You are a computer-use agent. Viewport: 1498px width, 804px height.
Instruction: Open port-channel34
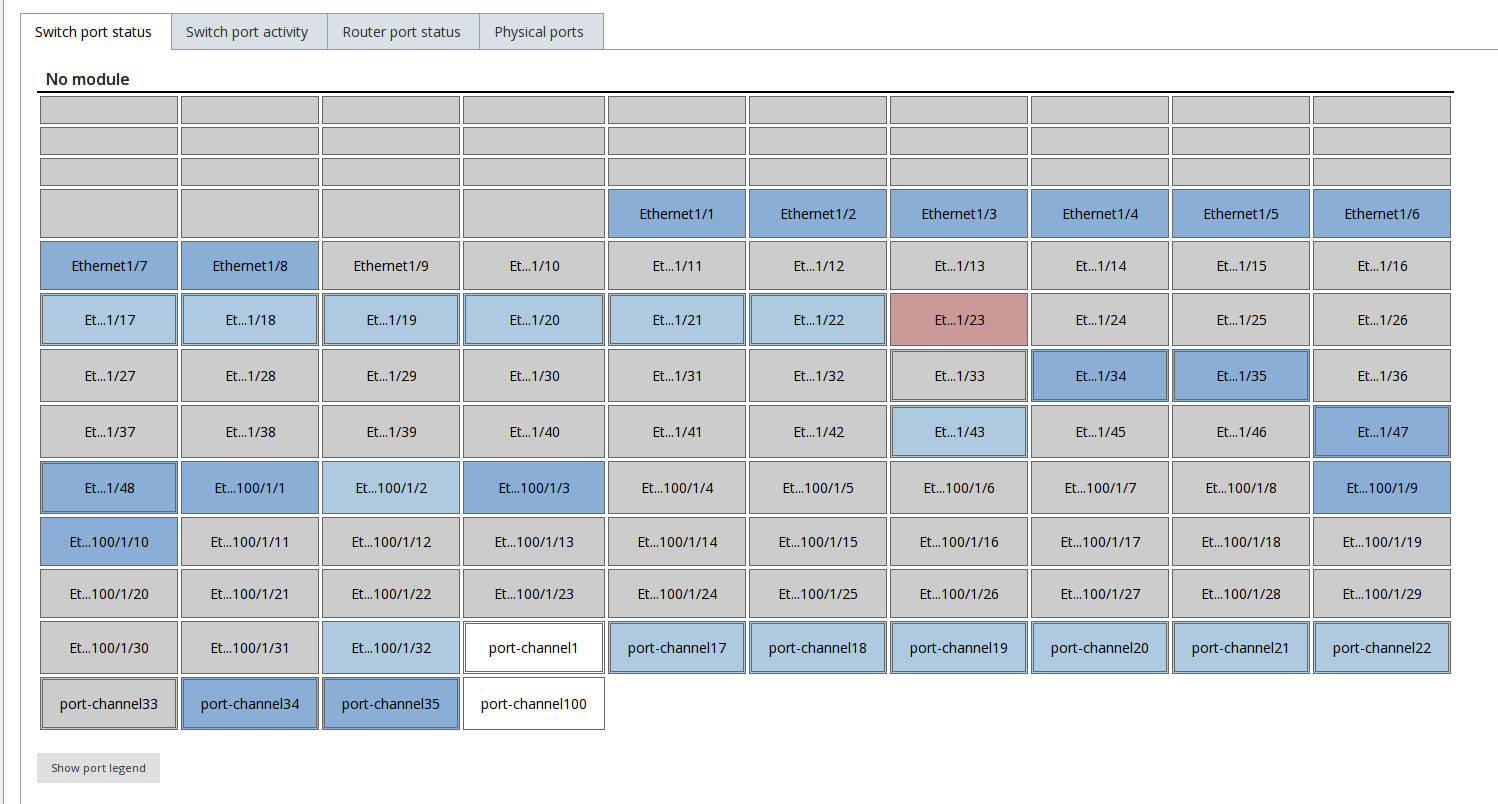click(x=250, y=704)
